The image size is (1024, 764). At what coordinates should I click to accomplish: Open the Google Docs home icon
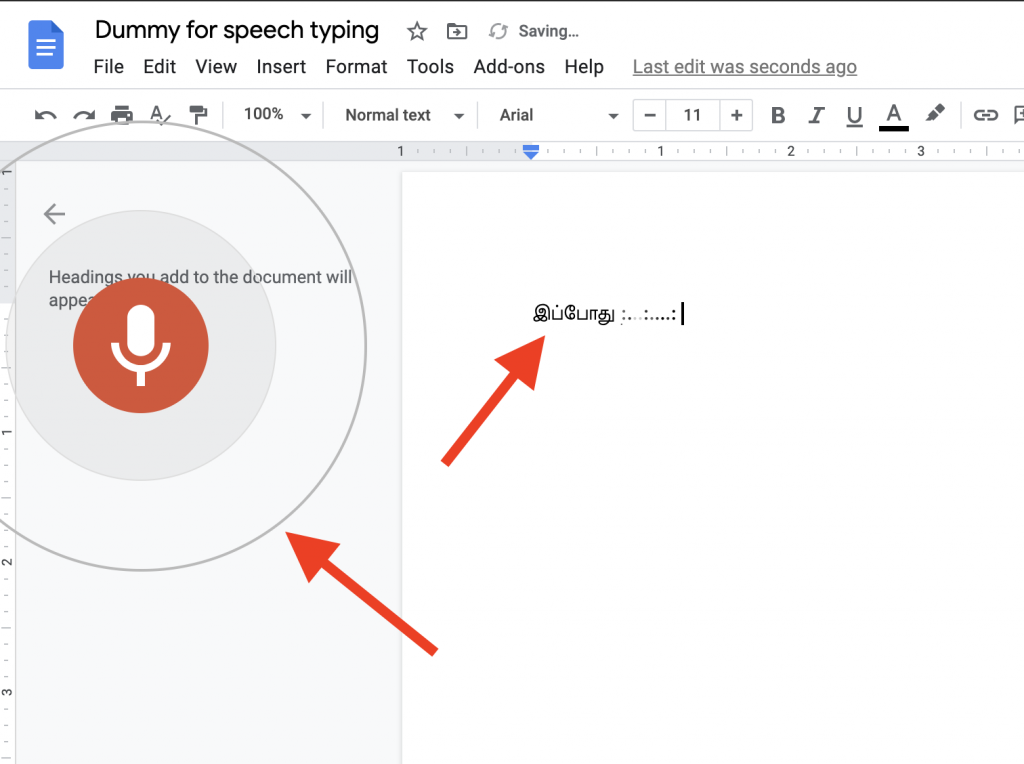click(46, 44)
